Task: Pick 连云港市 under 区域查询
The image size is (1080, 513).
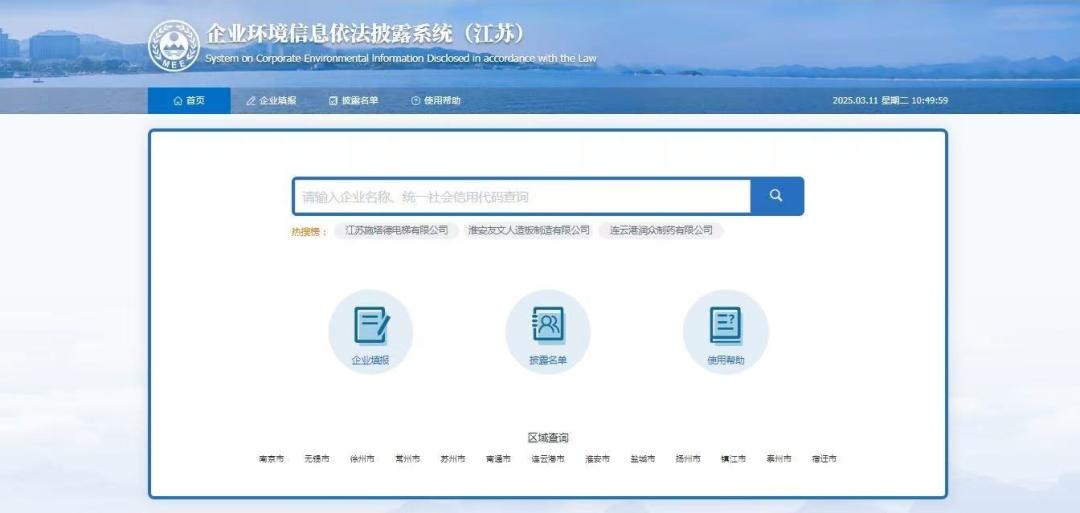Action: coord(548,459)
